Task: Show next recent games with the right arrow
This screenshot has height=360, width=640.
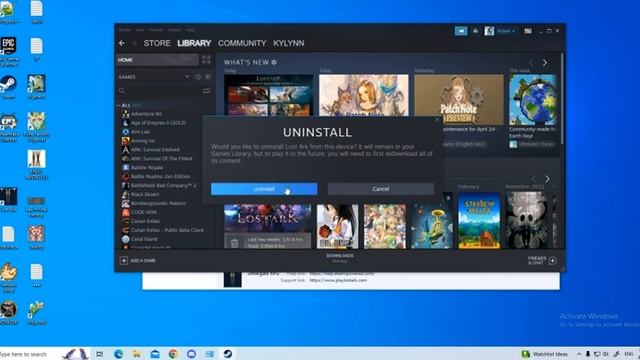Action: point(547,179)
